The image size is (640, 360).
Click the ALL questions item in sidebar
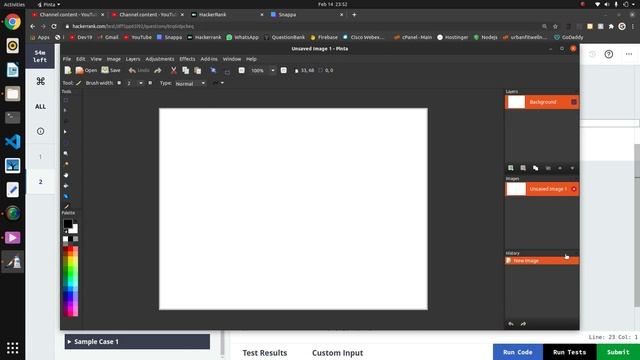(x=40, y=107)
